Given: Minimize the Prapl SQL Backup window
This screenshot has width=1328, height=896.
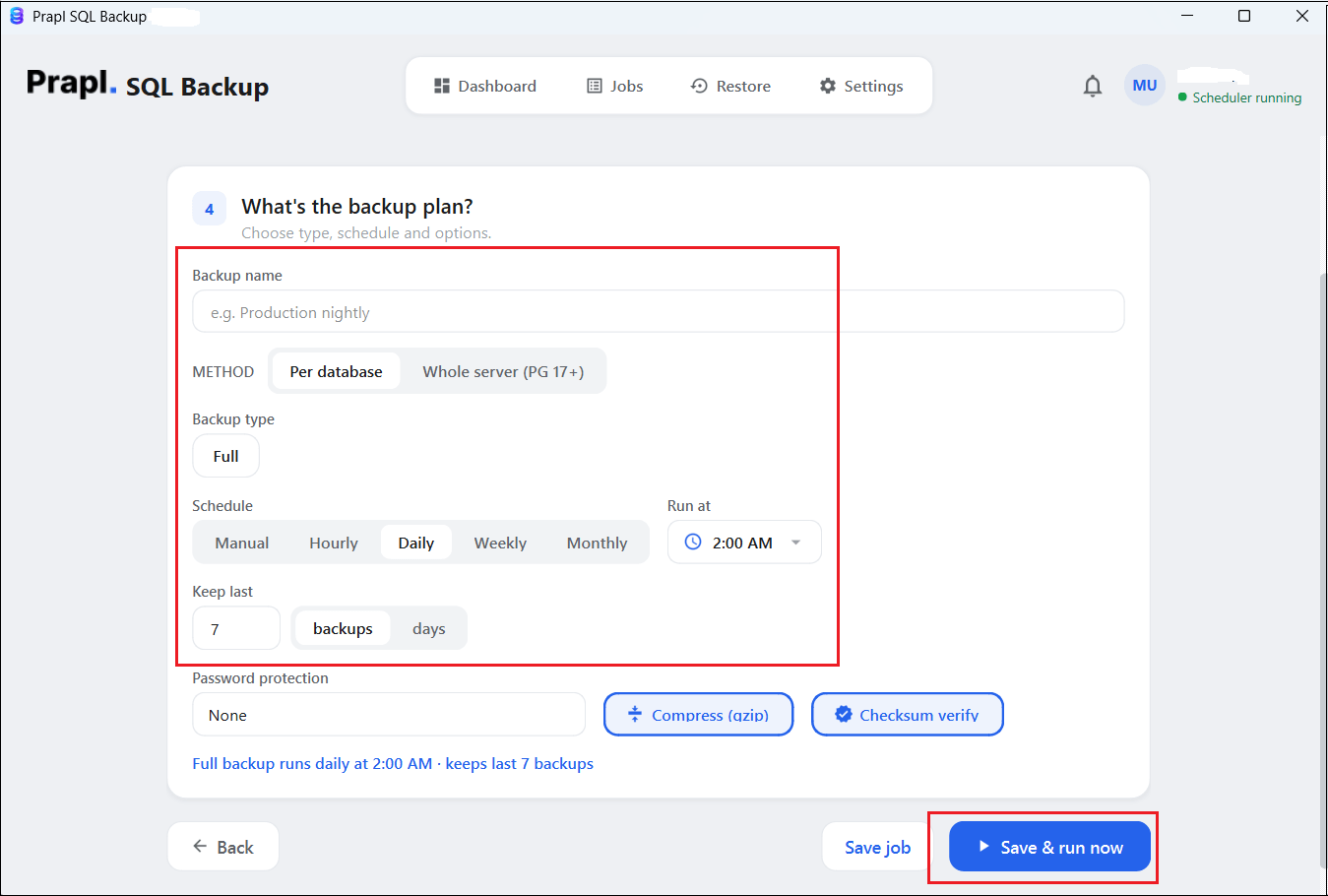Looking at the screenshot, I should 1187,16.
